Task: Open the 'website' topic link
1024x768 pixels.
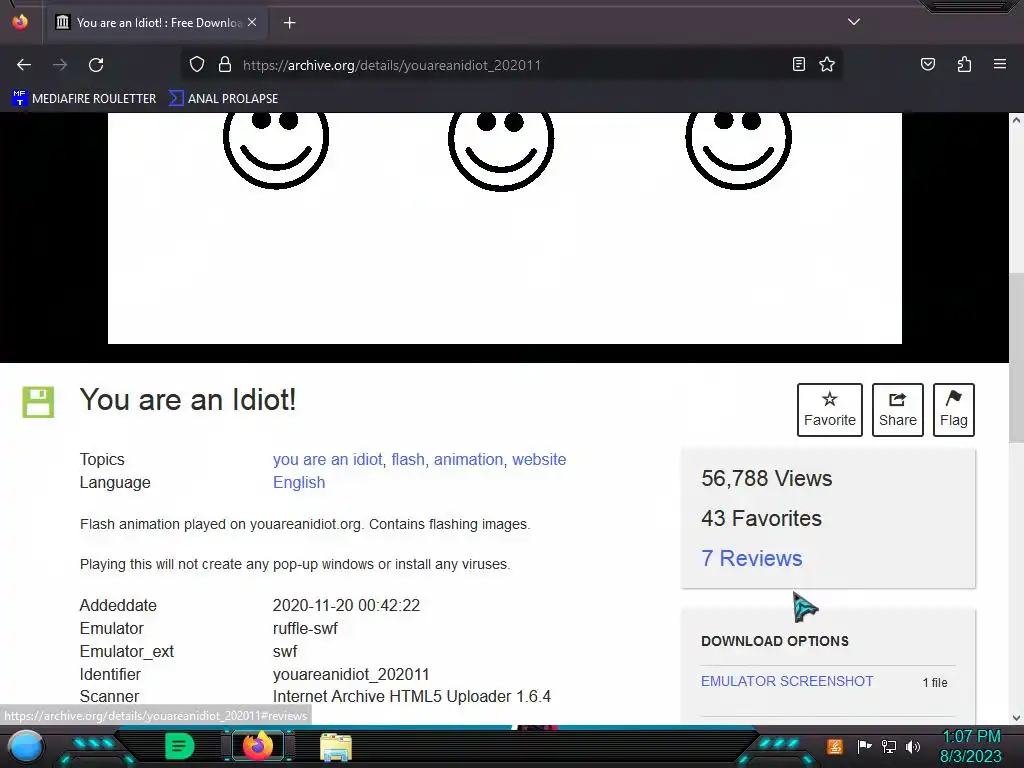Action: (539, 460)
